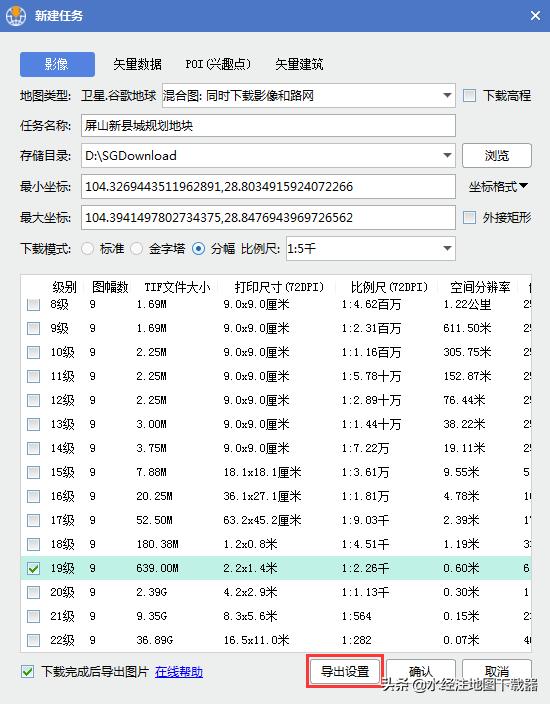This screenshot has width=550, height=704.
Task: Enable the 外接矩形 checkbox
Action: (x=469, y=217)
